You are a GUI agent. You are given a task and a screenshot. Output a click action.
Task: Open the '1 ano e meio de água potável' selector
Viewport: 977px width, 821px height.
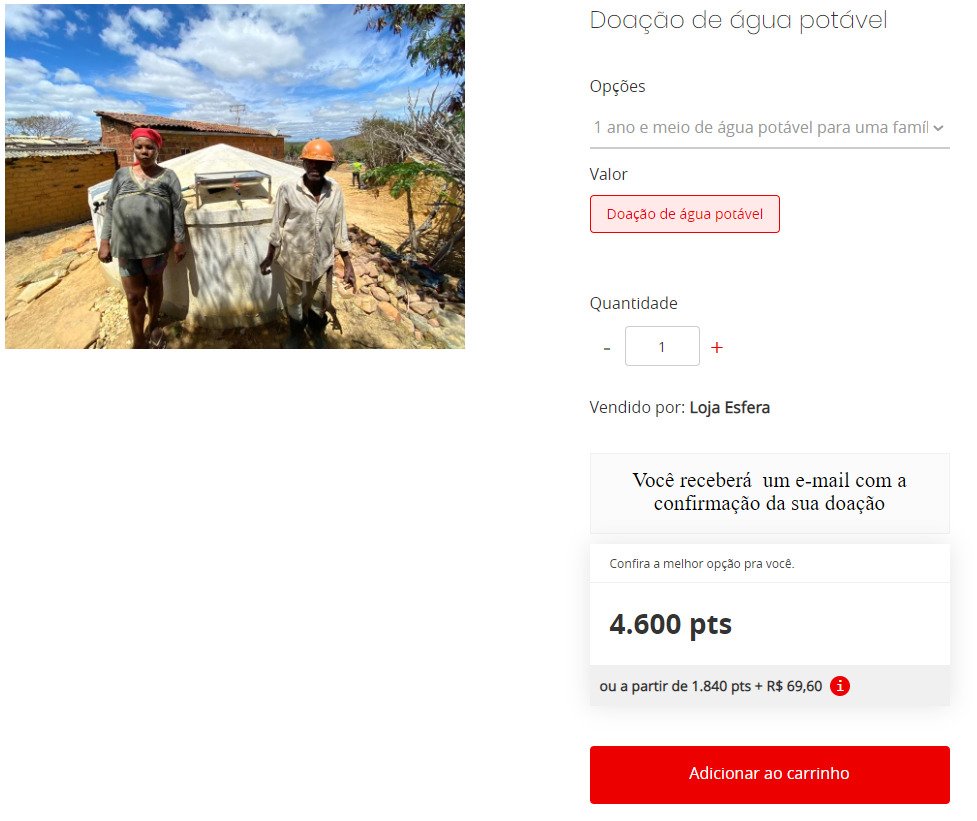(770, 128)
